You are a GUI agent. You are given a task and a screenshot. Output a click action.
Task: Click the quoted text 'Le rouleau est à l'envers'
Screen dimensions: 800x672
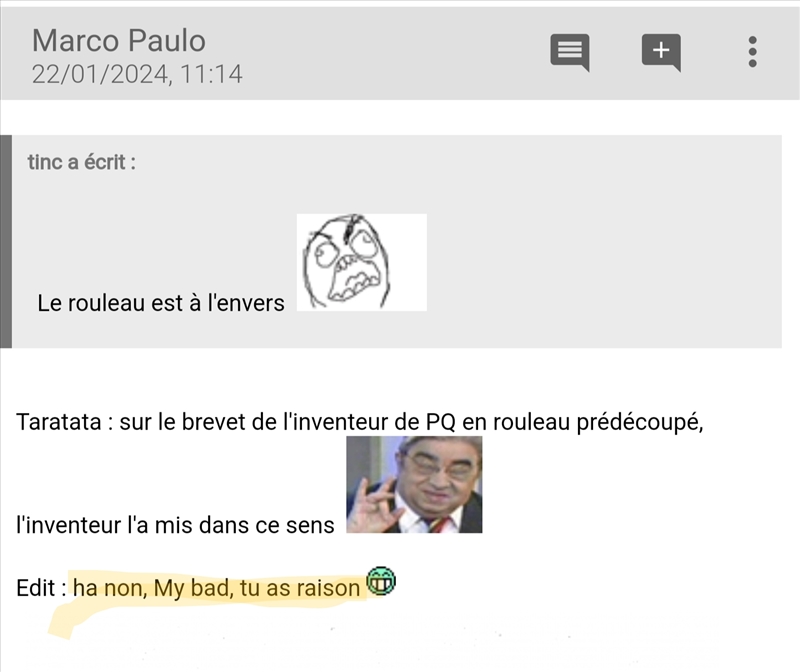161,303
